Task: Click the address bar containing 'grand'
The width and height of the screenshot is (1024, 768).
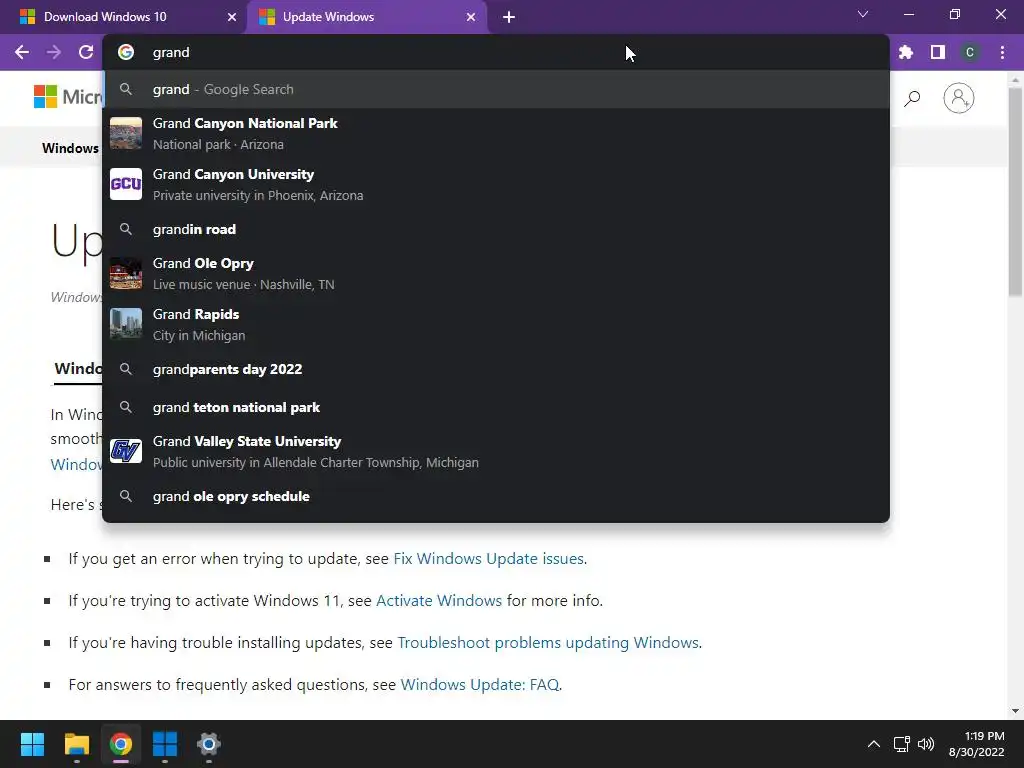Action: [496, 52]
